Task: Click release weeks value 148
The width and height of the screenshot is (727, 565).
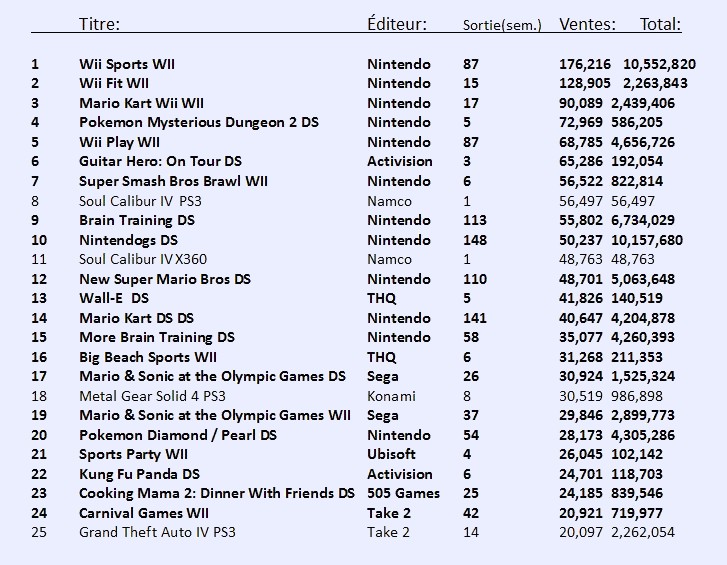Action: (475, 240)
